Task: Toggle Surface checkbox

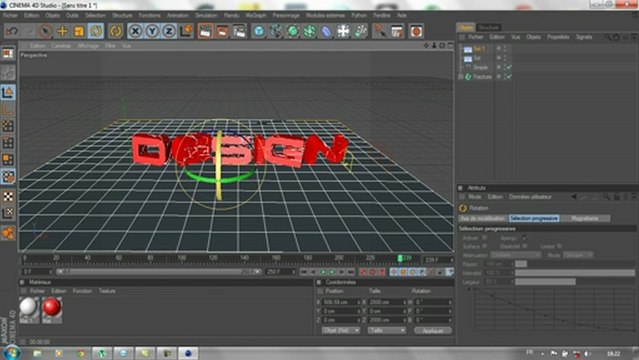Action: [485, 246]
